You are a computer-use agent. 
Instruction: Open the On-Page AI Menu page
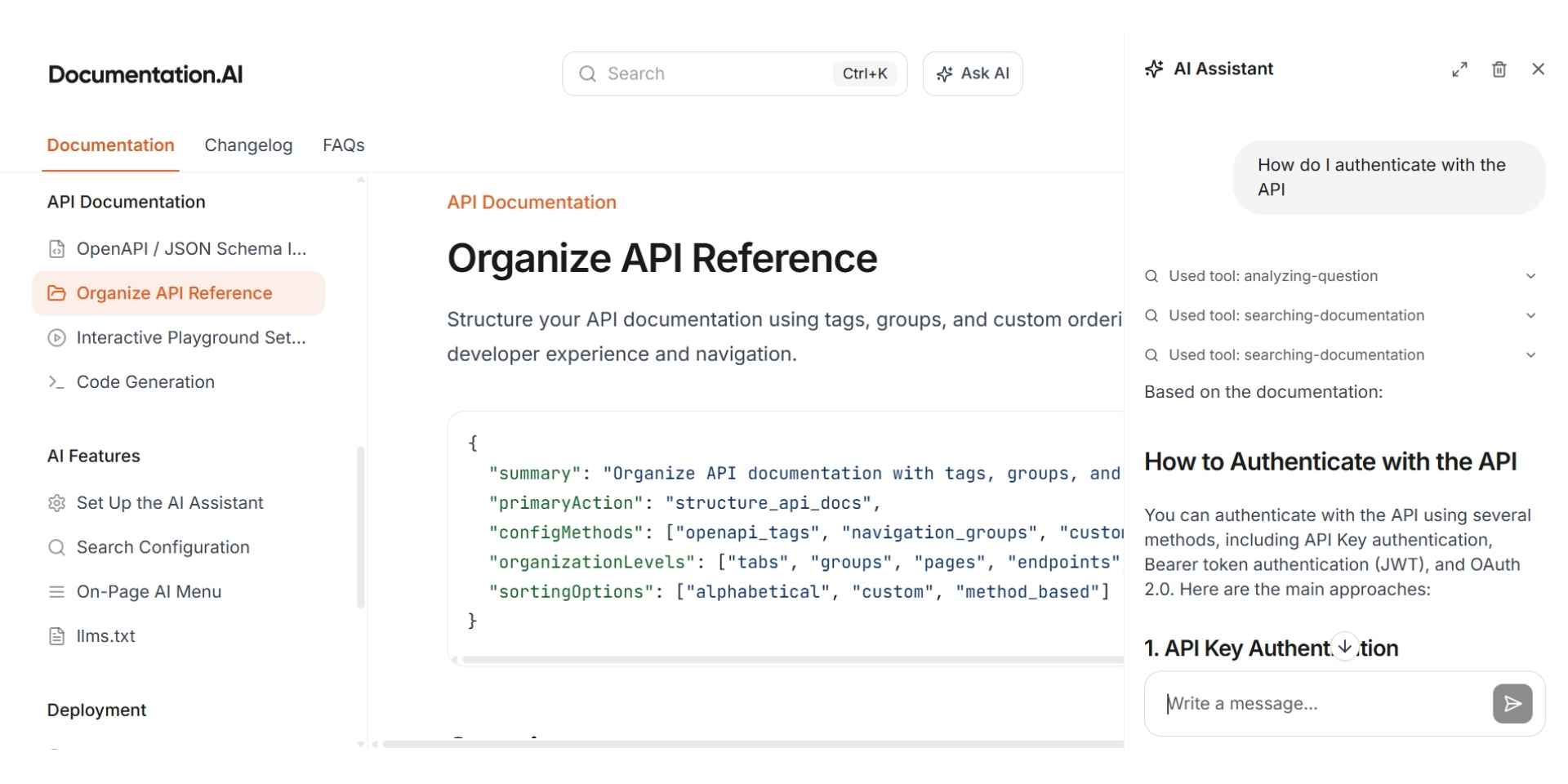click(179, 591)
